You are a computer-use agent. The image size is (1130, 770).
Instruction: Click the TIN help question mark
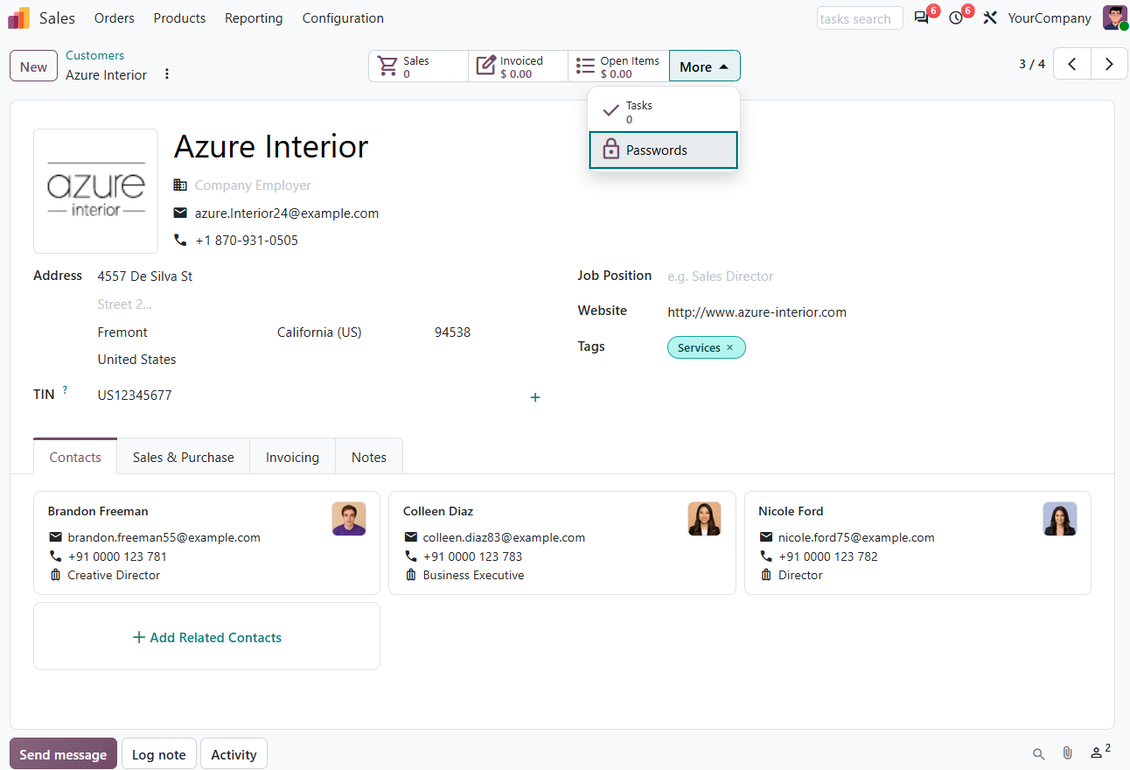point(65,390)
